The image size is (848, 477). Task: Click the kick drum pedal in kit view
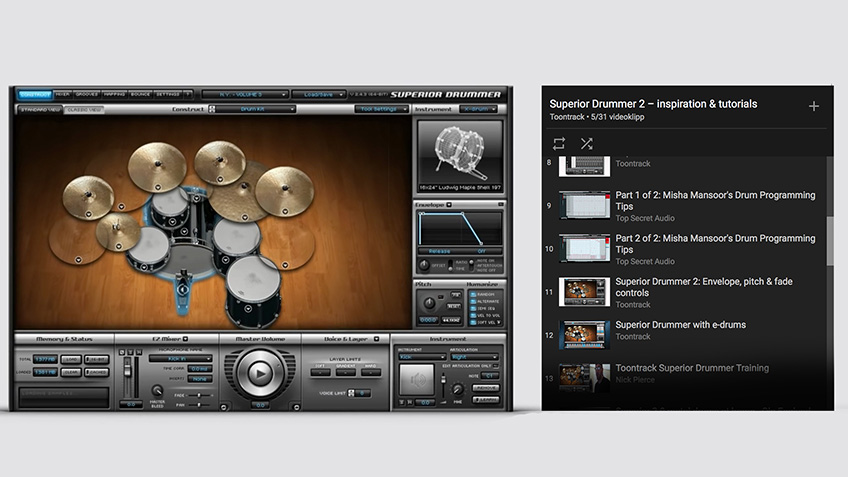tap(183, 290)
